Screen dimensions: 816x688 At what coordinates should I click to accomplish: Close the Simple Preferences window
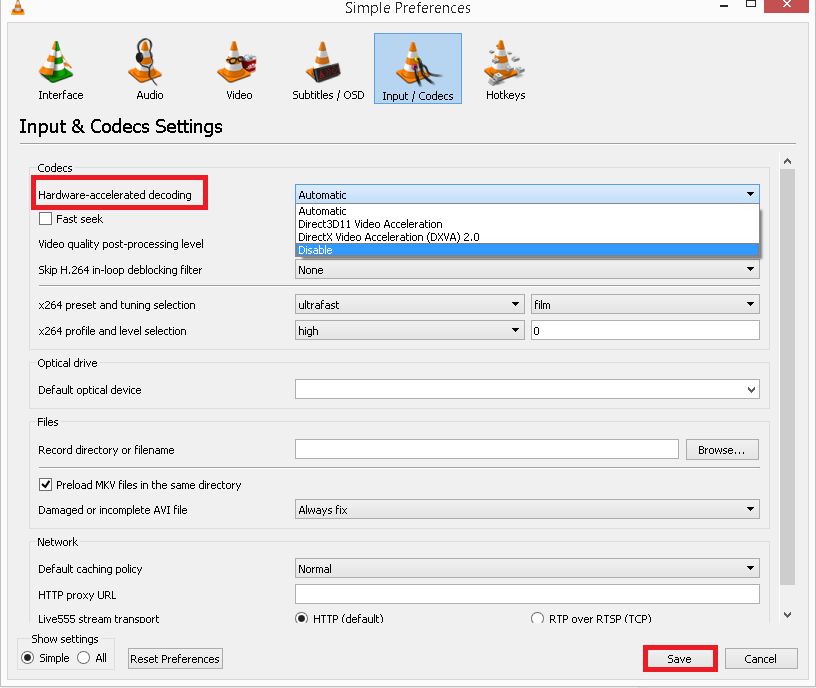[786, 5]
